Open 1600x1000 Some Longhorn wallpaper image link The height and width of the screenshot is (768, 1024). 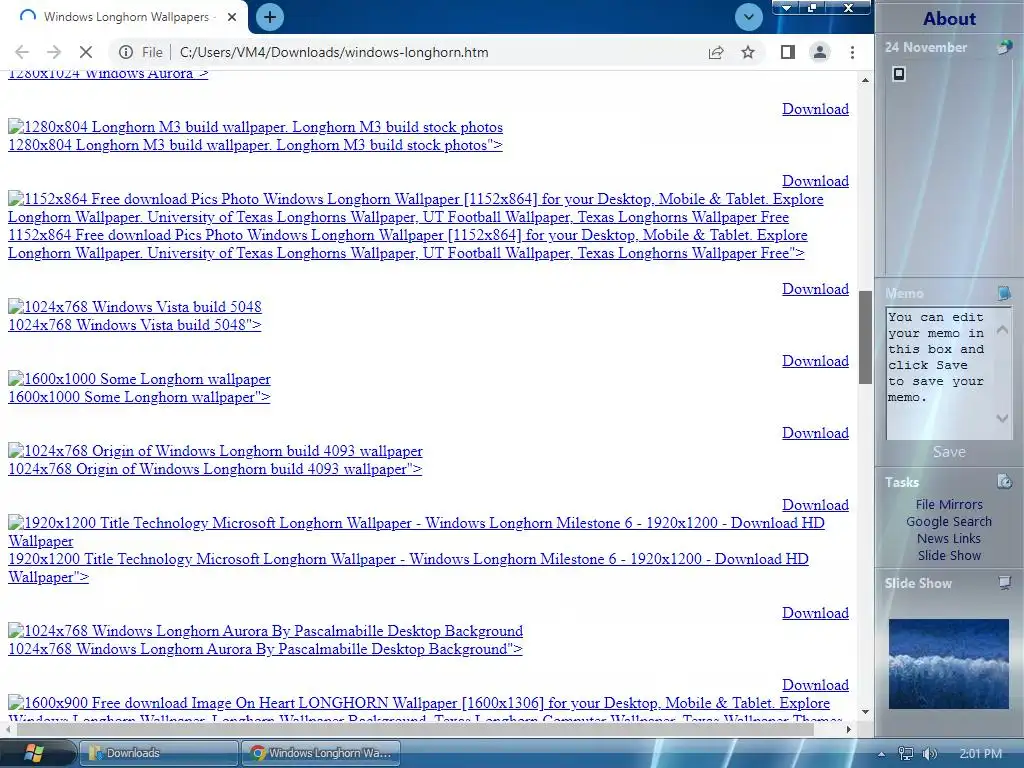[x=139, y=379]
